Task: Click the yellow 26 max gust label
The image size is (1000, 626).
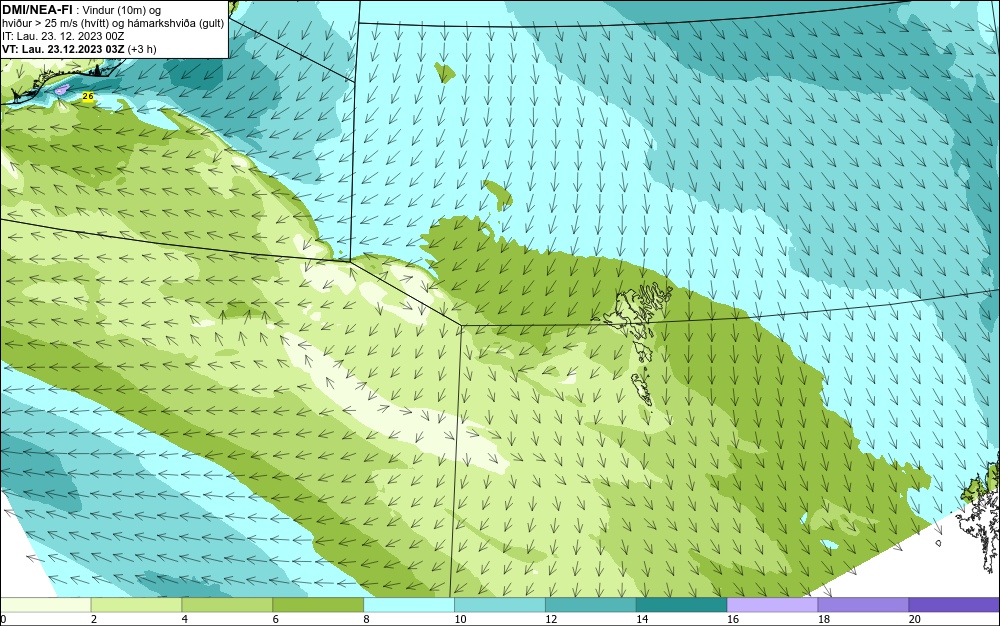Action: (89, 96)
